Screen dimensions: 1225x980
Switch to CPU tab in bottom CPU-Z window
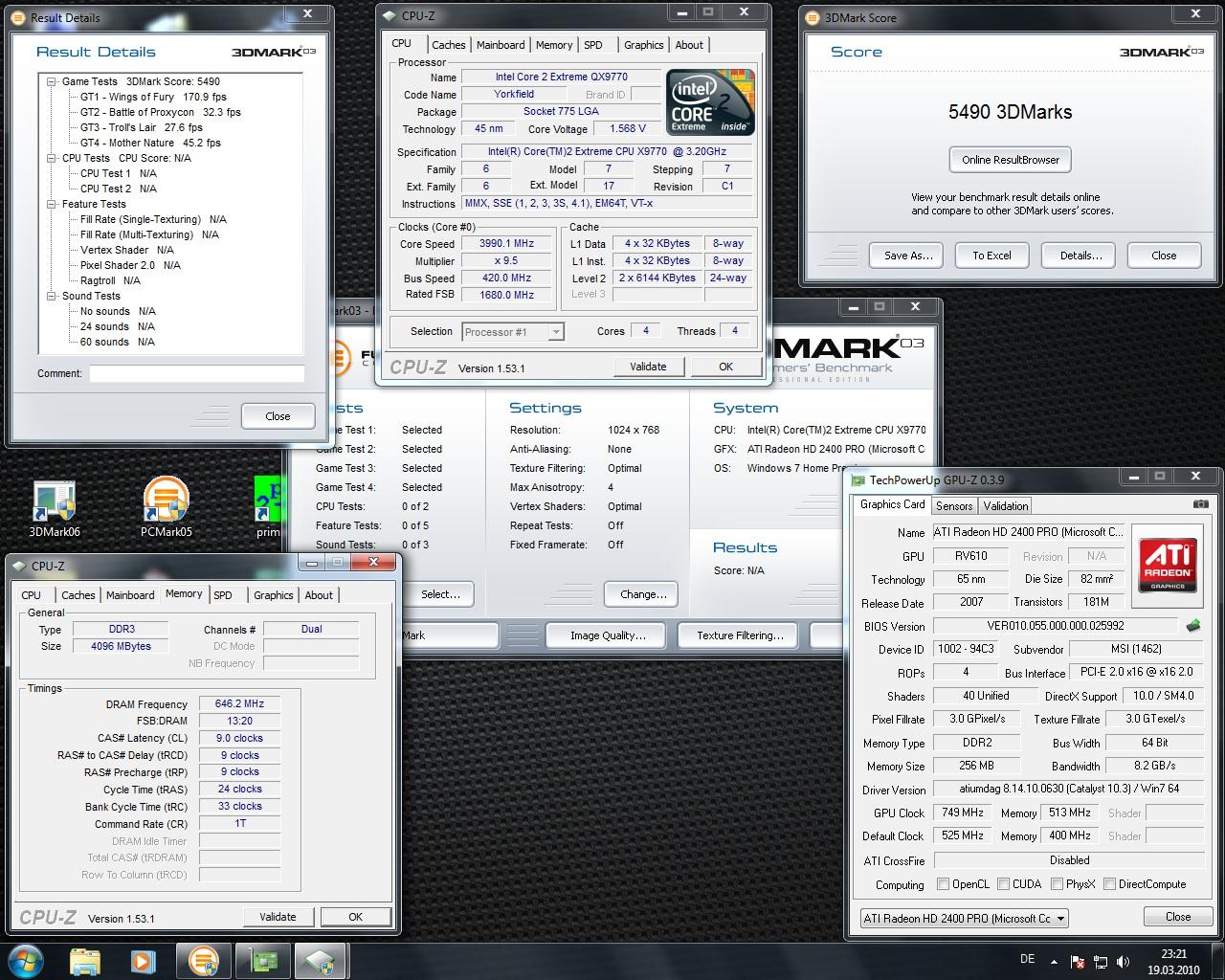32,595
